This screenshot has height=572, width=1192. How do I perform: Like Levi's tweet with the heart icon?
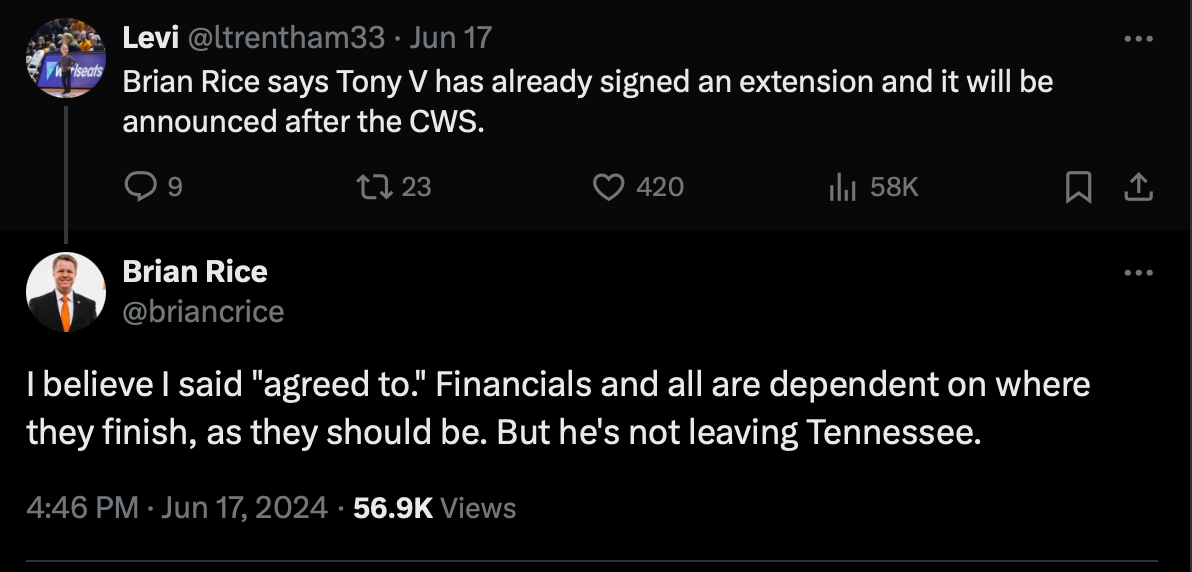[609, 187]
